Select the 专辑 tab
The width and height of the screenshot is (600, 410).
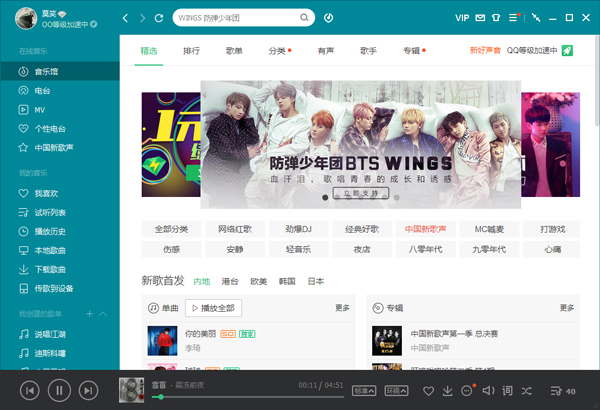click(x=413, y=51)
